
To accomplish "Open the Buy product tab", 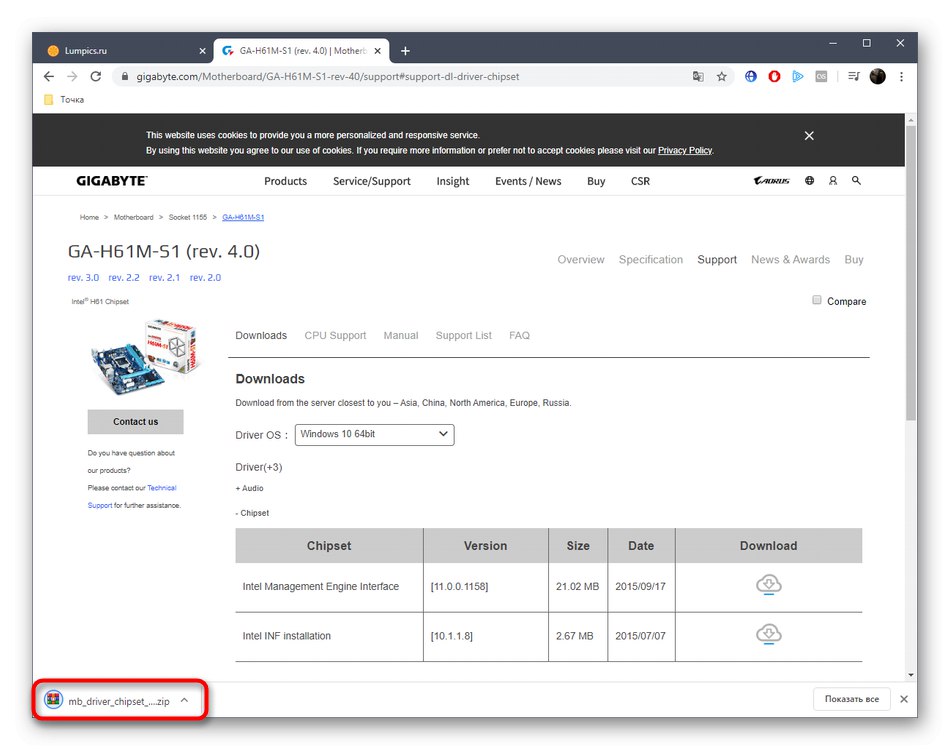I will point(854,259).
